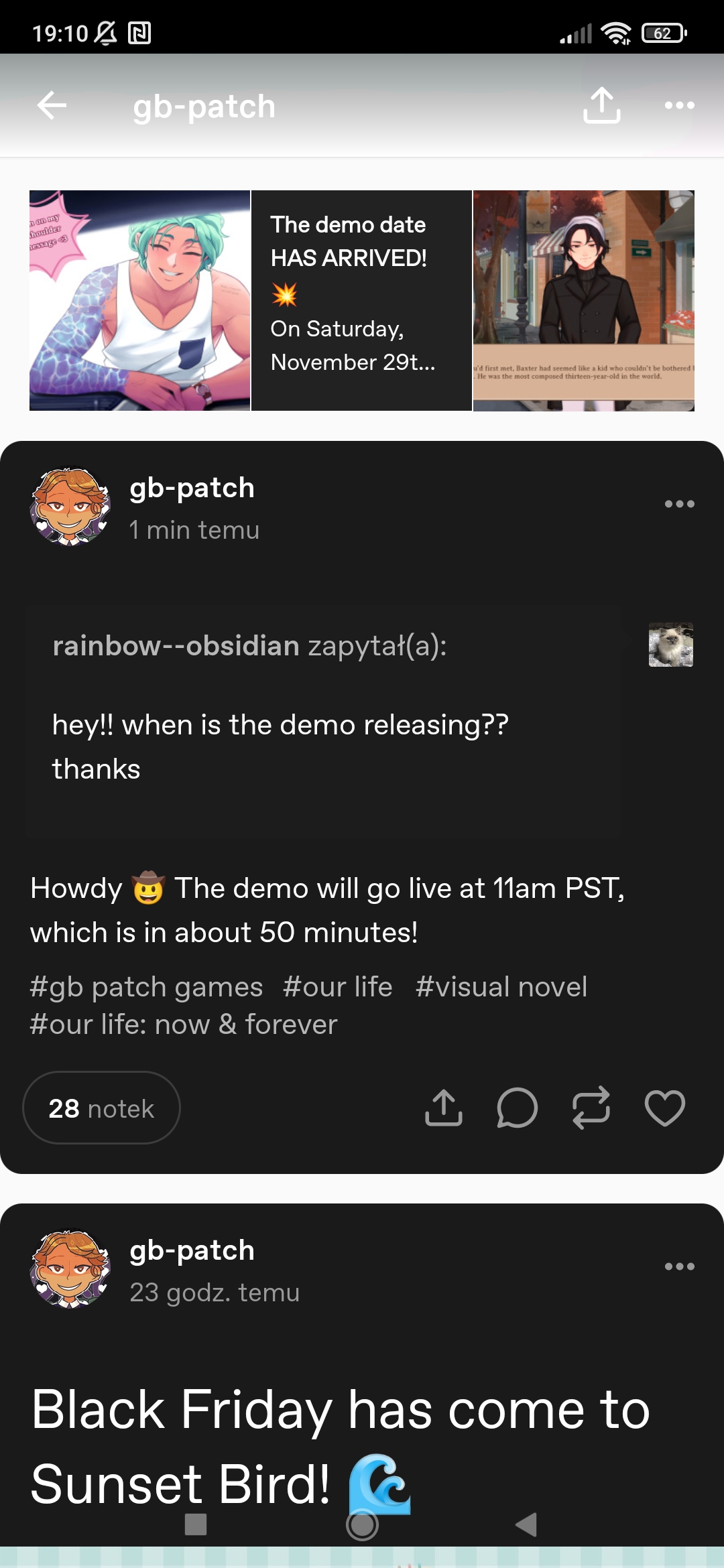Open the #our life tag

[x=337, y=987]
